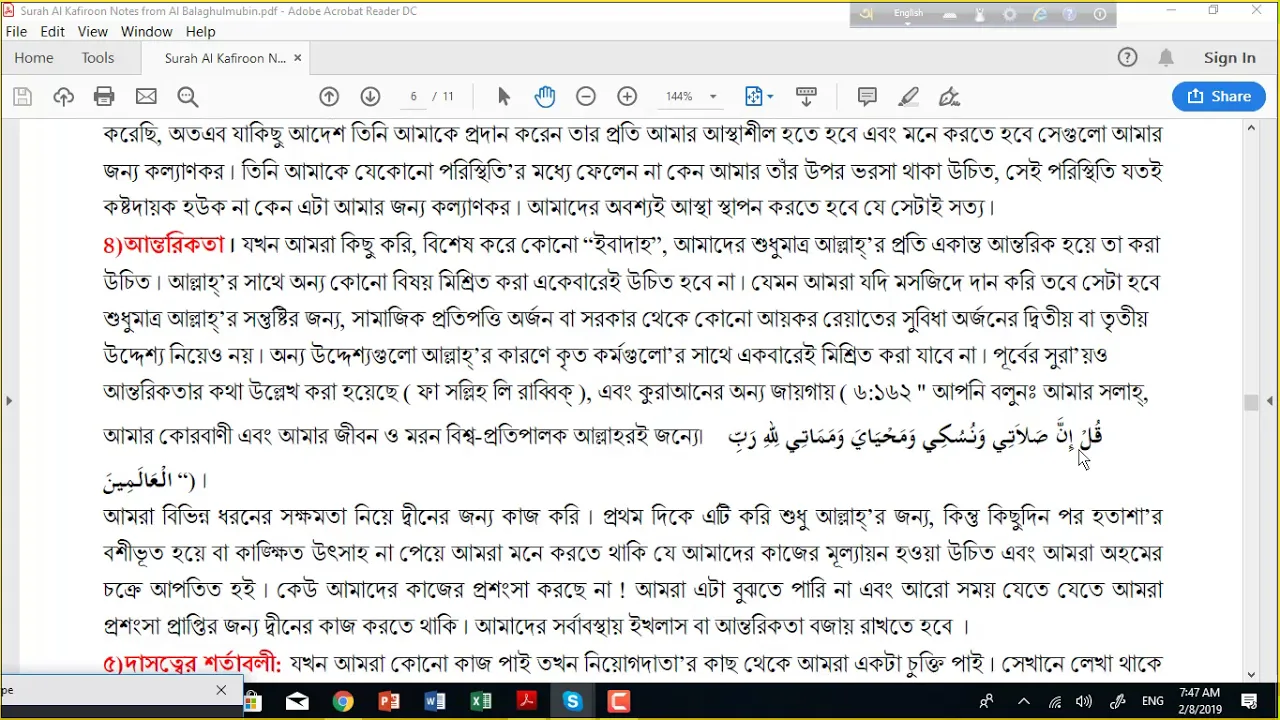Switch to the Tools tab
The width and height of the screenshot is (1280, 720).
pyautogui.click(x=98, y=58)
